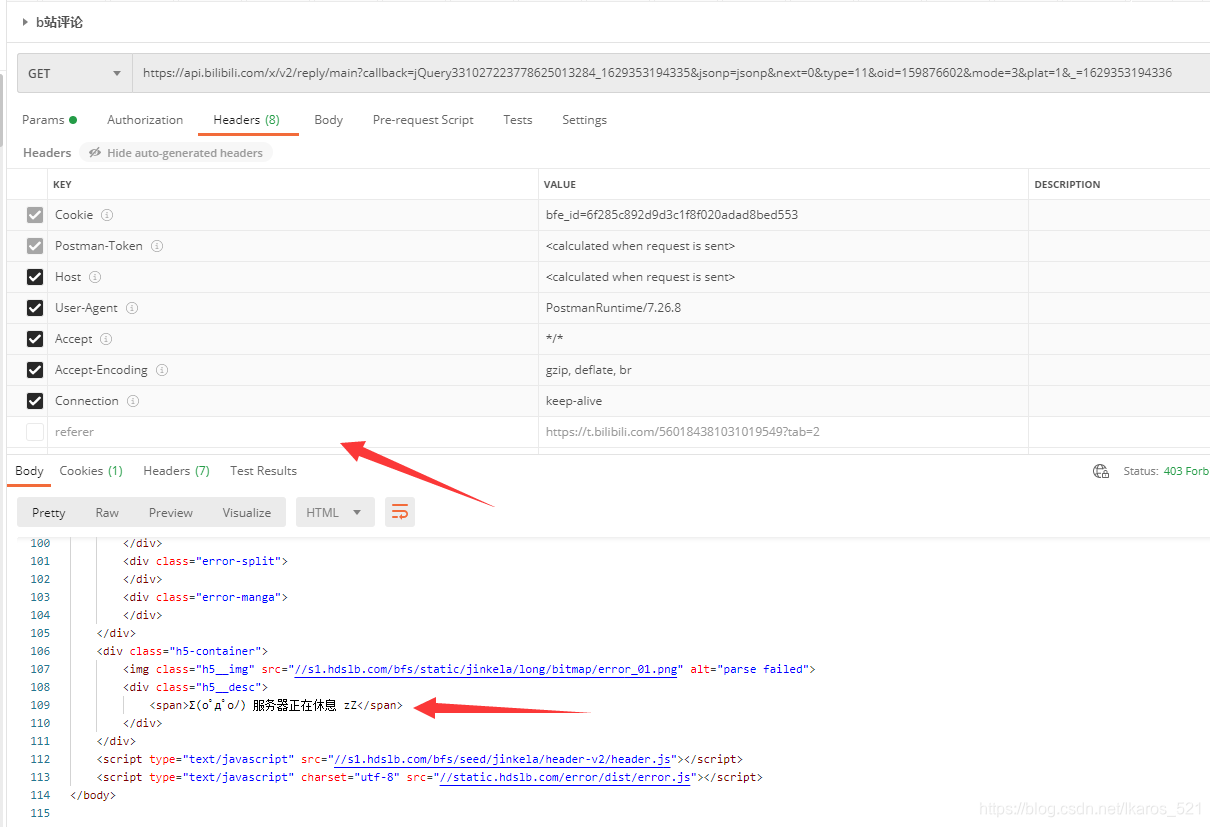1210x827 pixels.
Task: Click info icon next to Host
Action: point(95,277)
